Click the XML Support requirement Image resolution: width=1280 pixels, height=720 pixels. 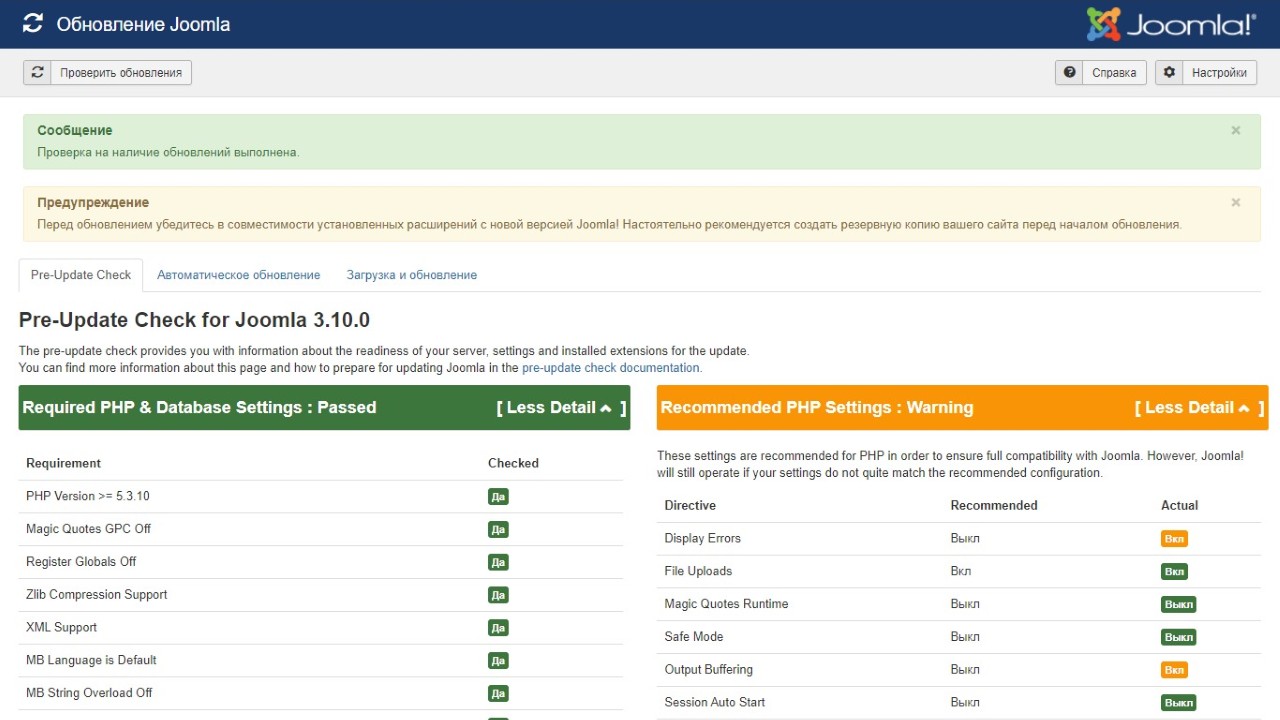pos(62,627)
